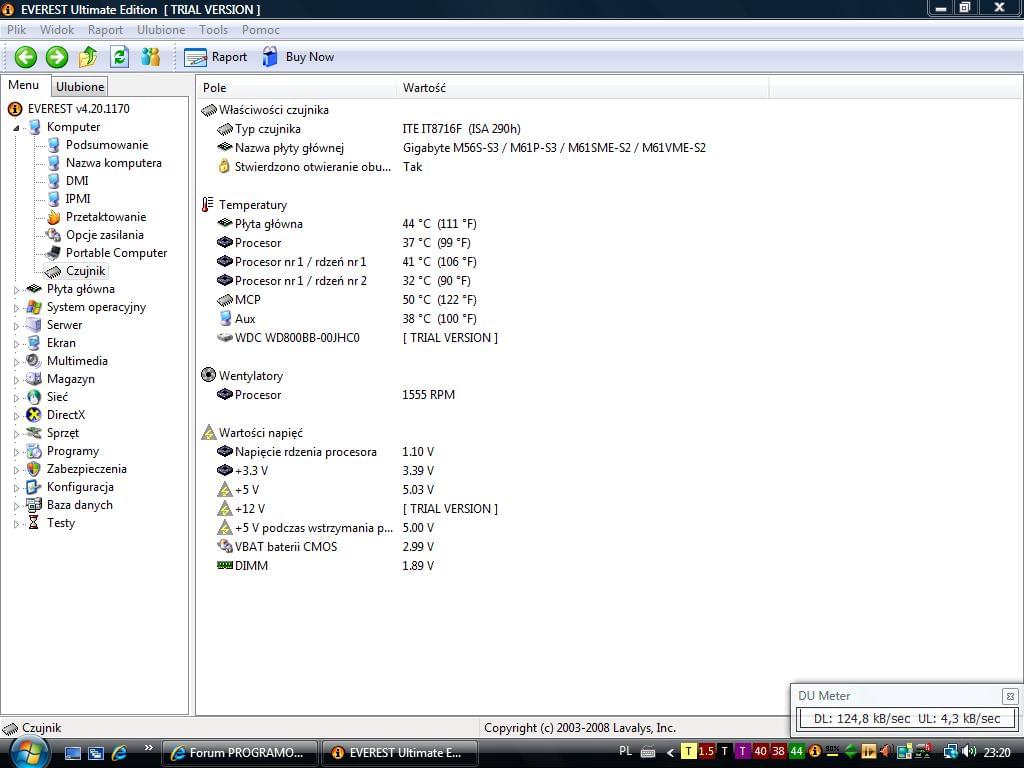Open the Ulubione menu in the menu bar
The image size is (1024, 768).
point(161,30)
